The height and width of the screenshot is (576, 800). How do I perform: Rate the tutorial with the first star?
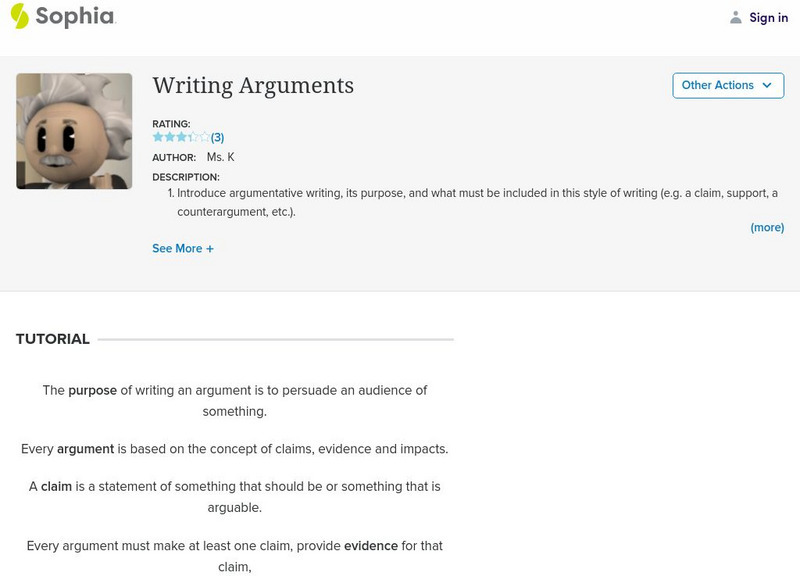click(158, 137)
